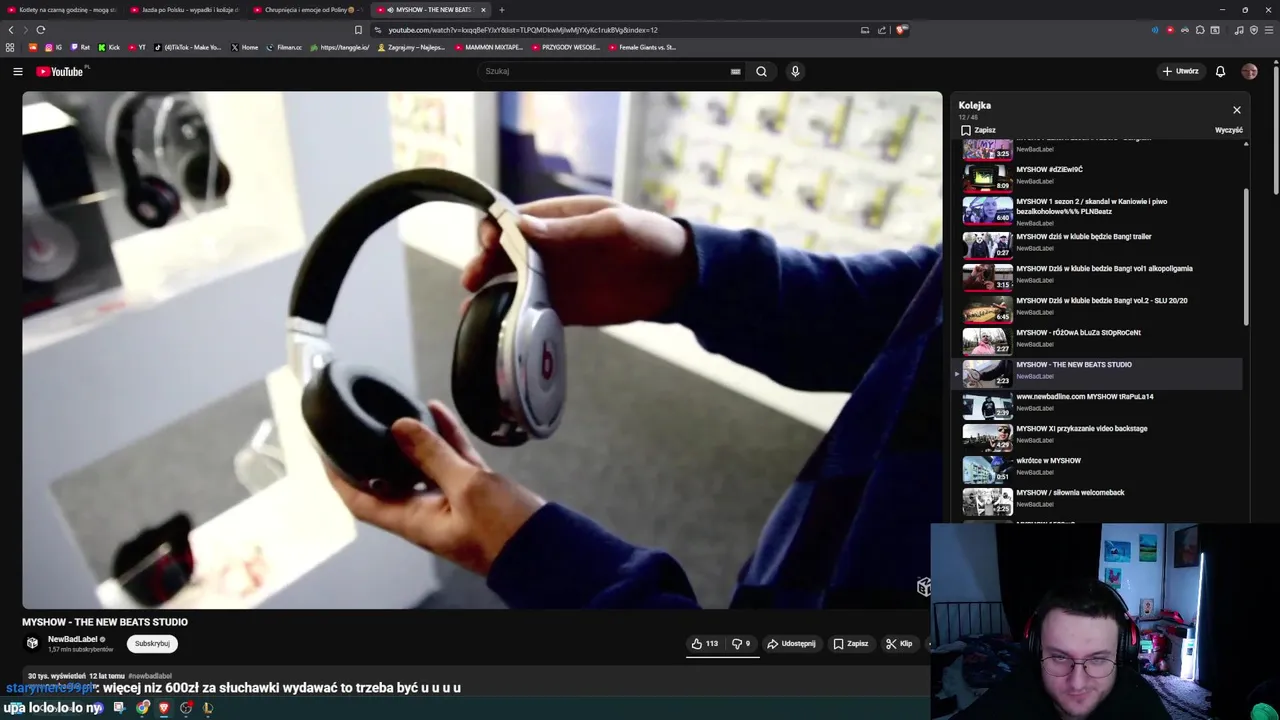Create a clip with Klip button
Viewport: 1280px width, 720px height.
click(899, 643)
